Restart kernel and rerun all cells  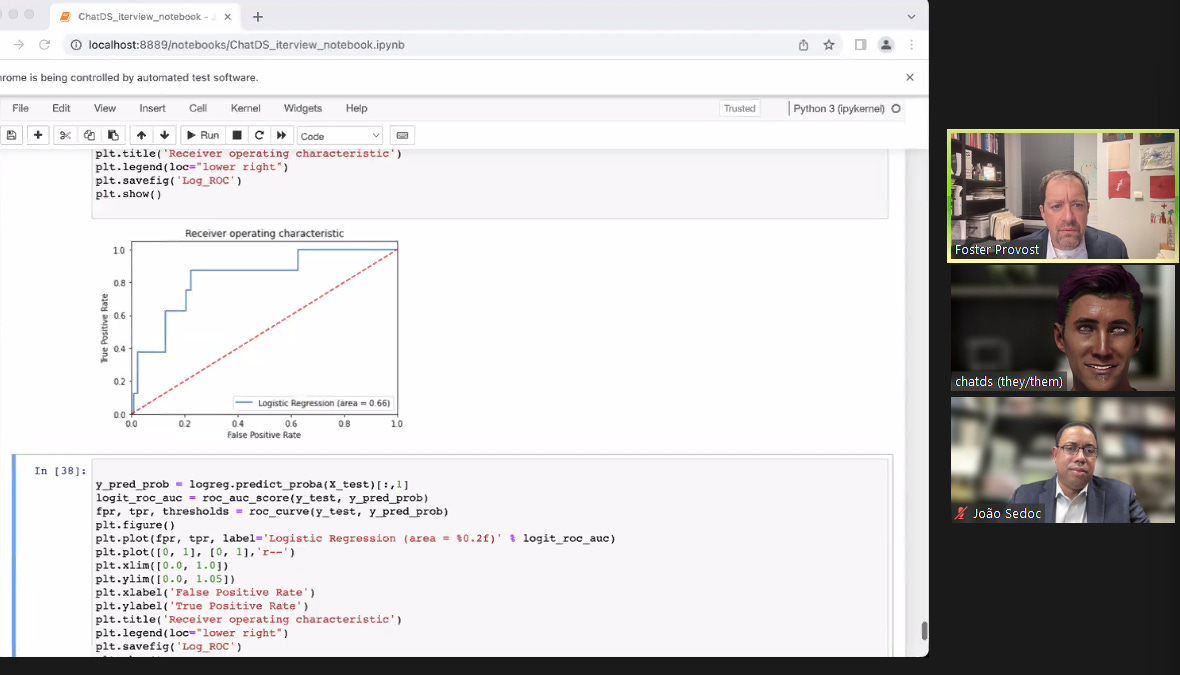(x=282, y=135)
